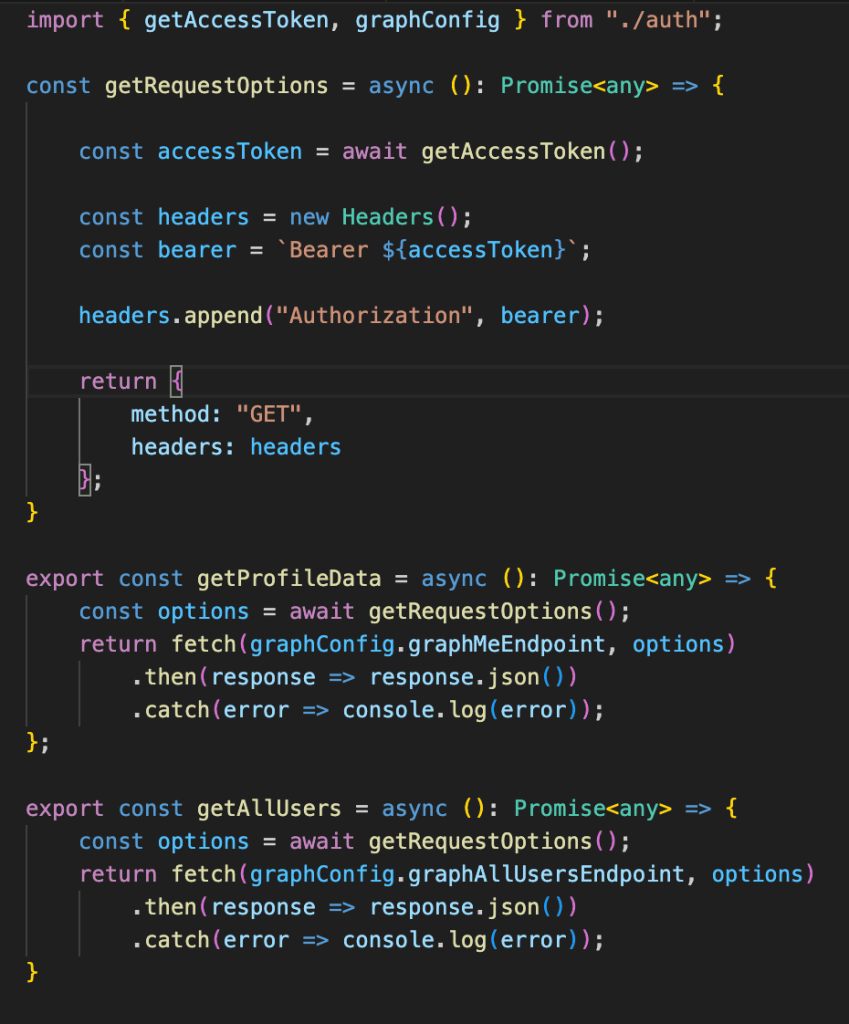Screen dimensions: 849x1024
Task: Click the export keyword before getAllUsers
Action: (x=64, y=808)
